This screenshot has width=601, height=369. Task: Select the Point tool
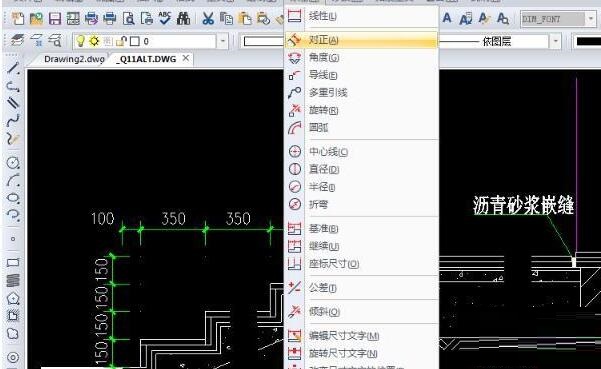pos(13,239)
